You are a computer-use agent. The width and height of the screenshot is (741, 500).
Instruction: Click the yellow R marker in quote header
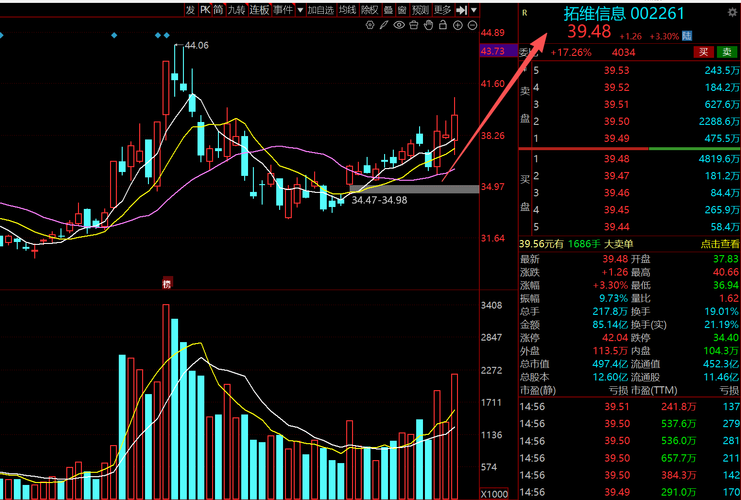tap(525, 13)
